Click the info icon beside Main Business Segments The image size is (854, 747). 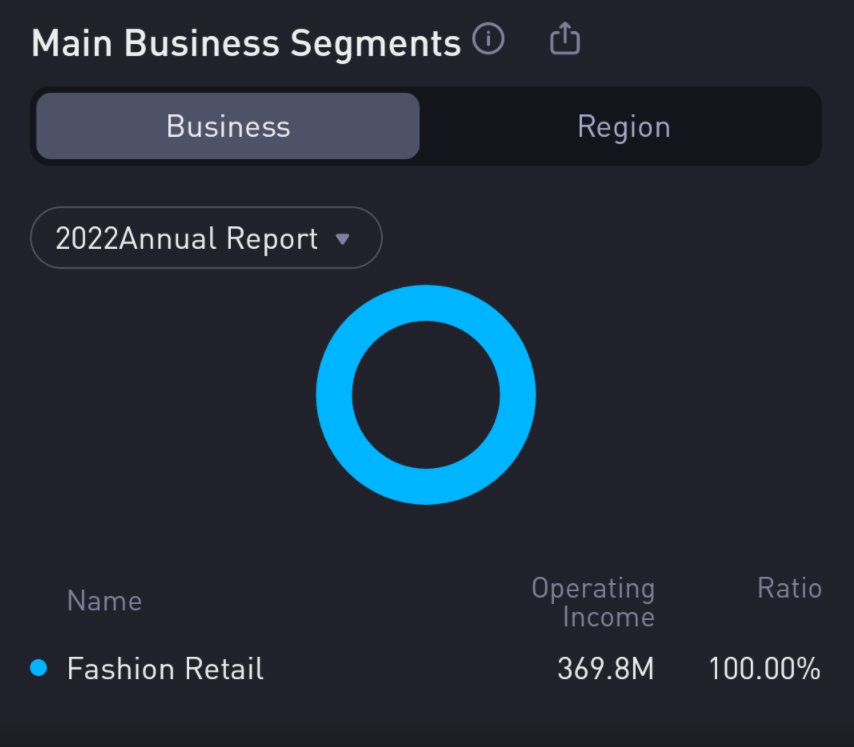tap(488, 41)
